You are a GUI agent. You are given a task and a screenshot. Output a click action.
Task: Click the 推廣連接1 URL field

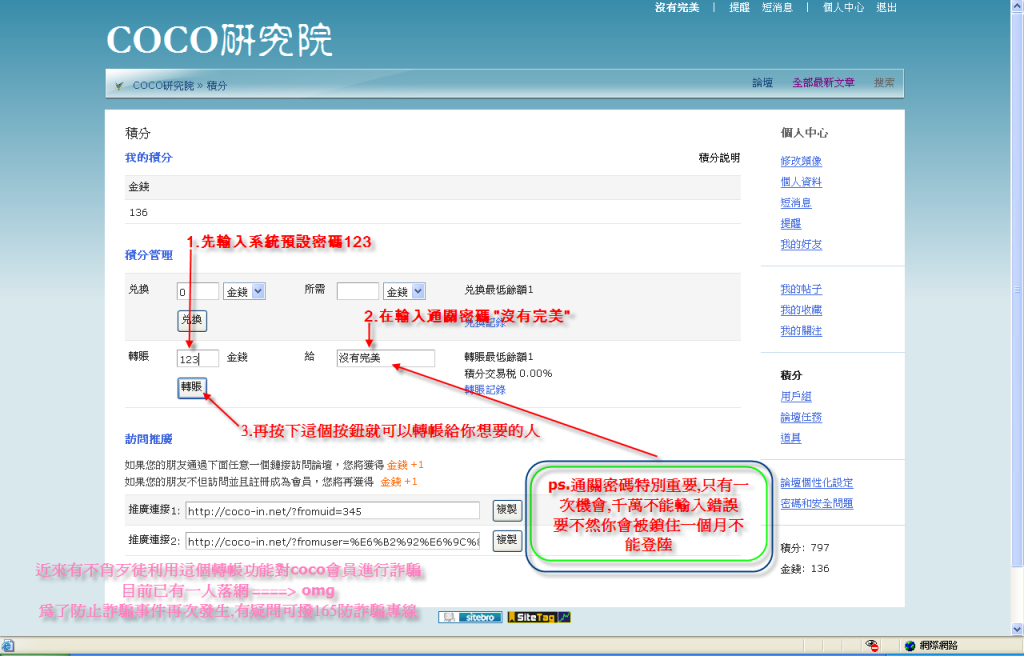click(x=332, y=511)
